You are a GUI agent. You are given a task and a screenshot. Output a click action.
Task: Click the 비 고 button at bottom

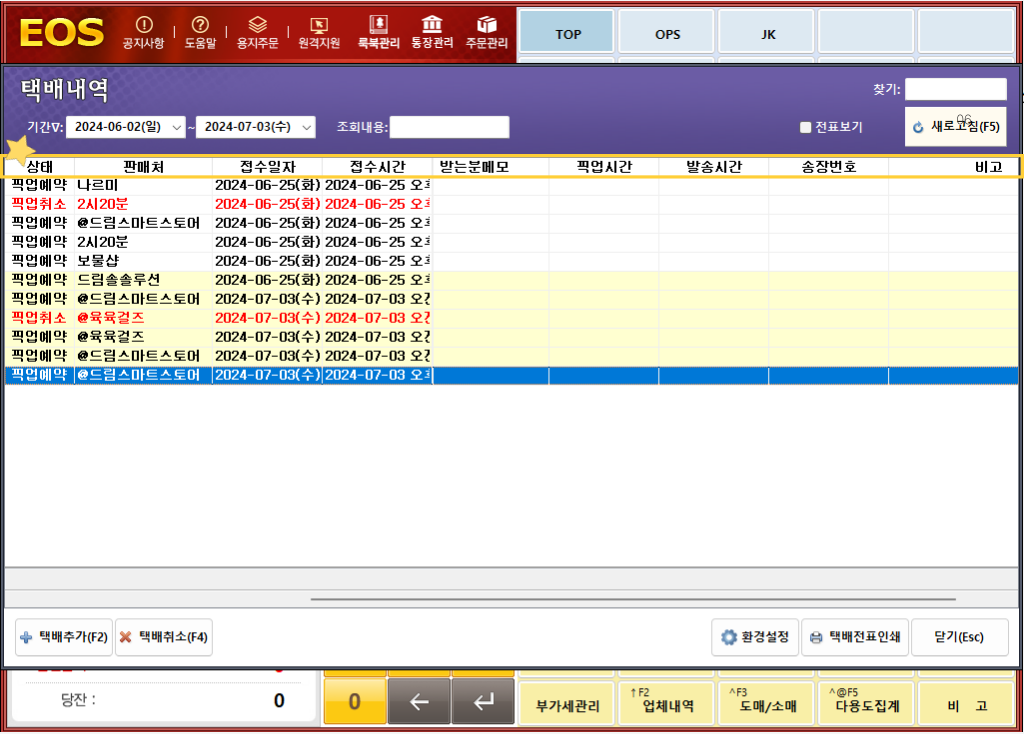click(967, 703)
